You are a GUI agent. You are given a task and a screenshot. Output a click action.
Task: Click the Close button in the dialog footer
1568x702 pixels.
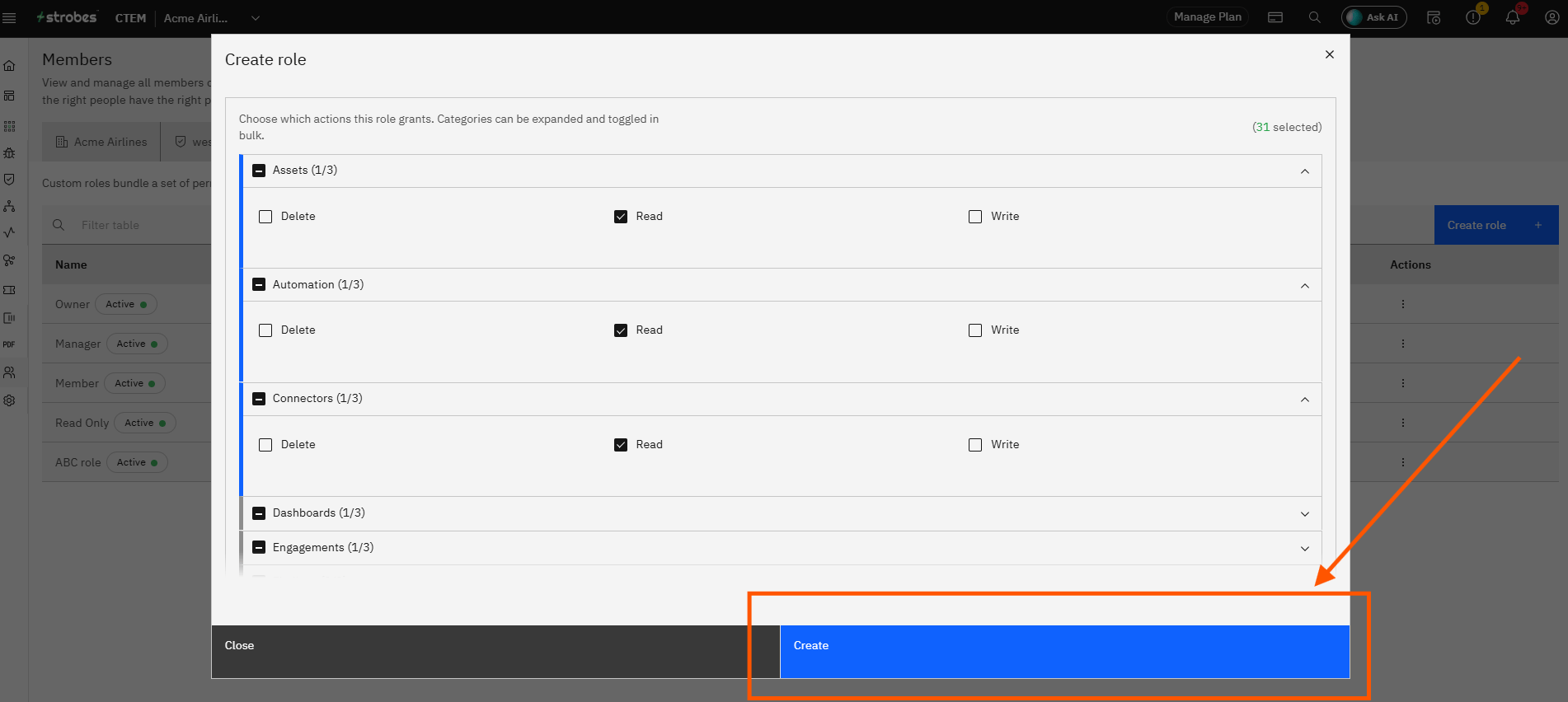tap(495, 652)
